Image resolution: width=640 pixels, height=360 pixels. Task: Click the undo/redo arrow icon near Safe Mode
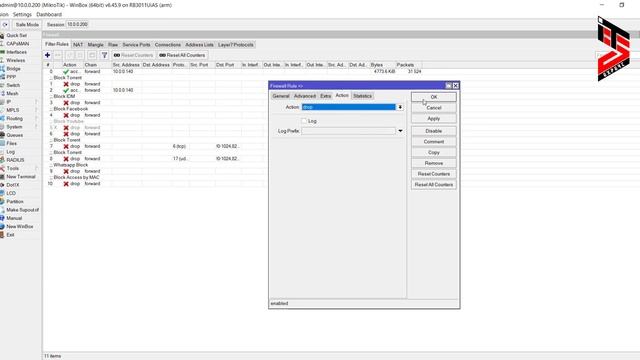click(x=5, y=24)
